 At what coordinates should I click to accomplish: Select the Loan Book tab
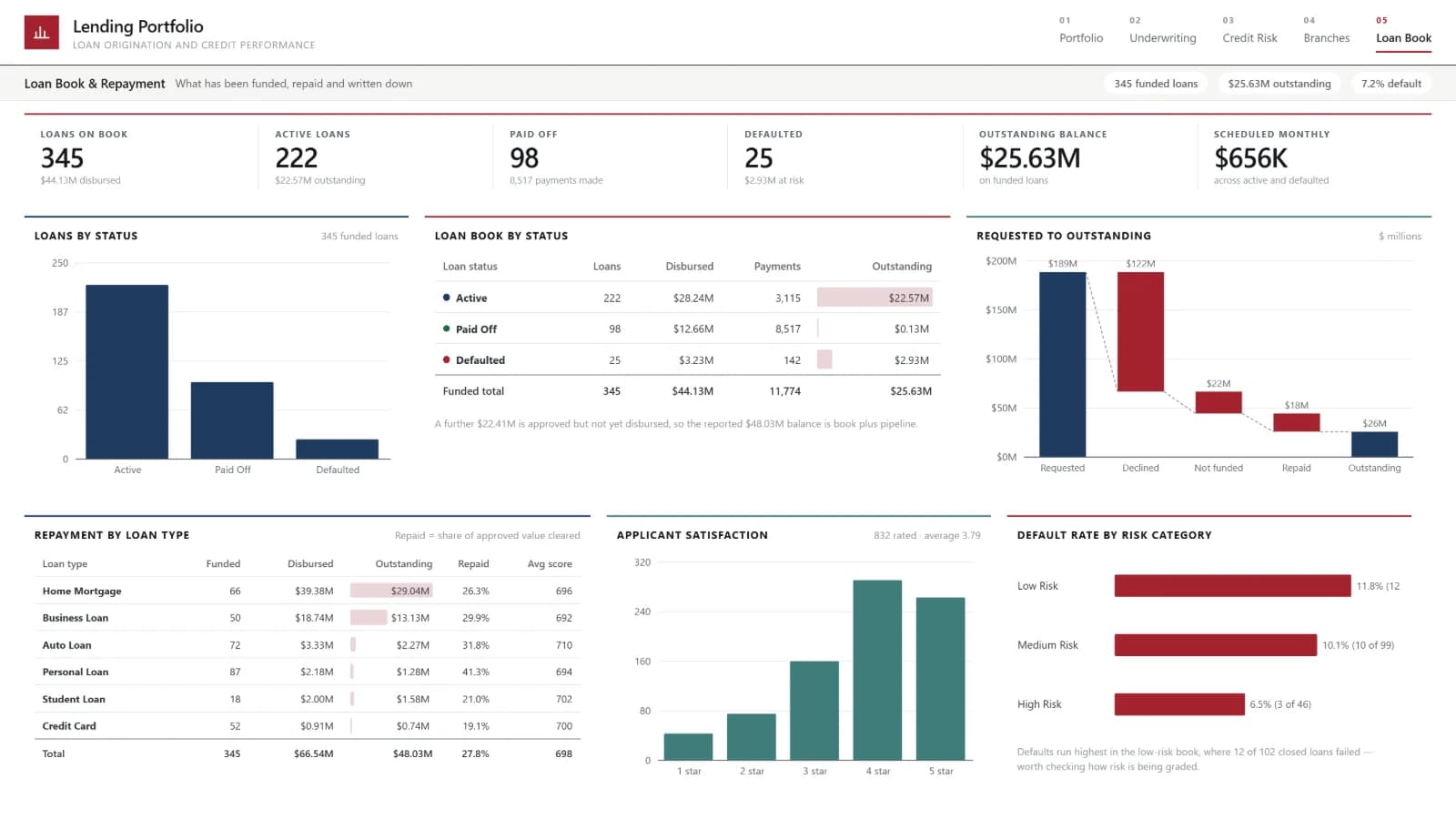[1403, 31]
